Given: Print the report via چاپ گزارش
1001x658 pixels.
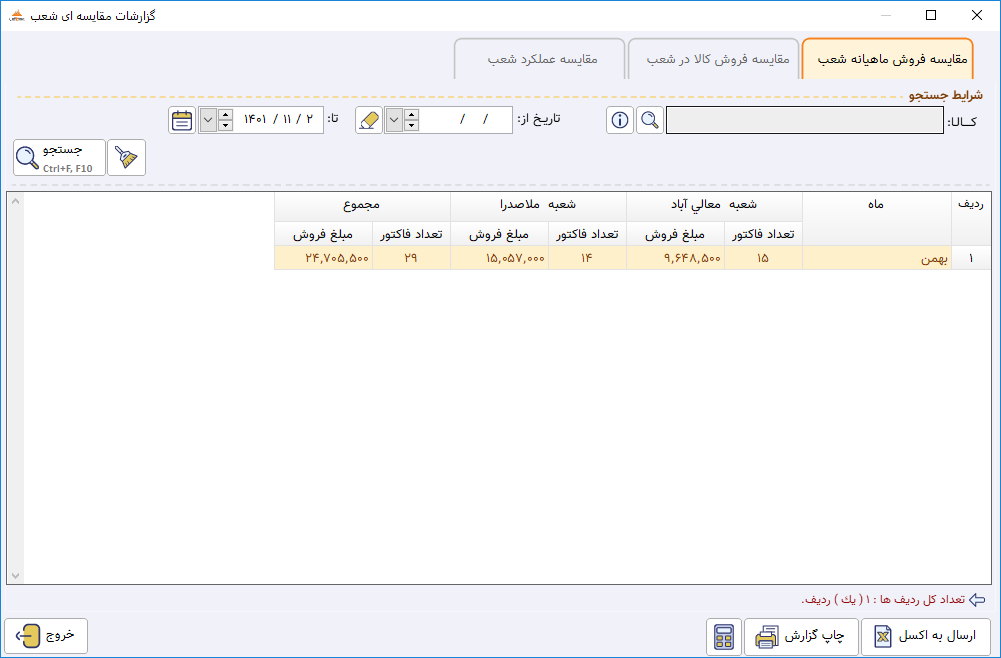Looking at the screenshot, I should [x=801, y=637].
